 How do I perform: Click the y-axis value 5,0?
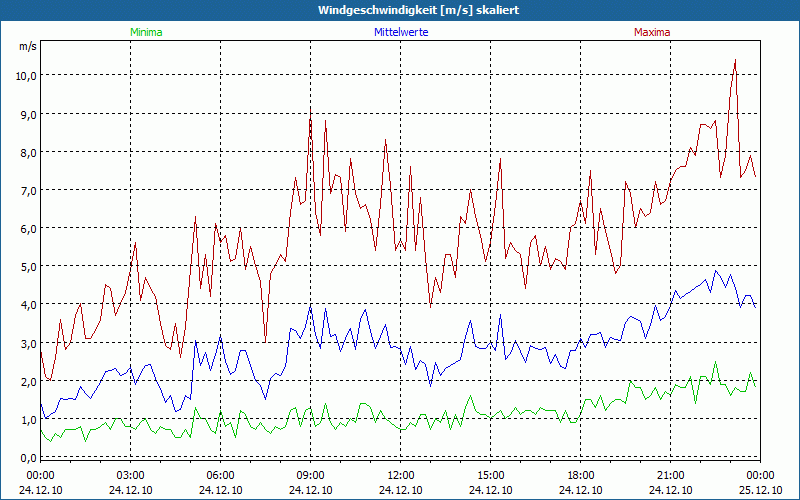(x=28, y=267)
